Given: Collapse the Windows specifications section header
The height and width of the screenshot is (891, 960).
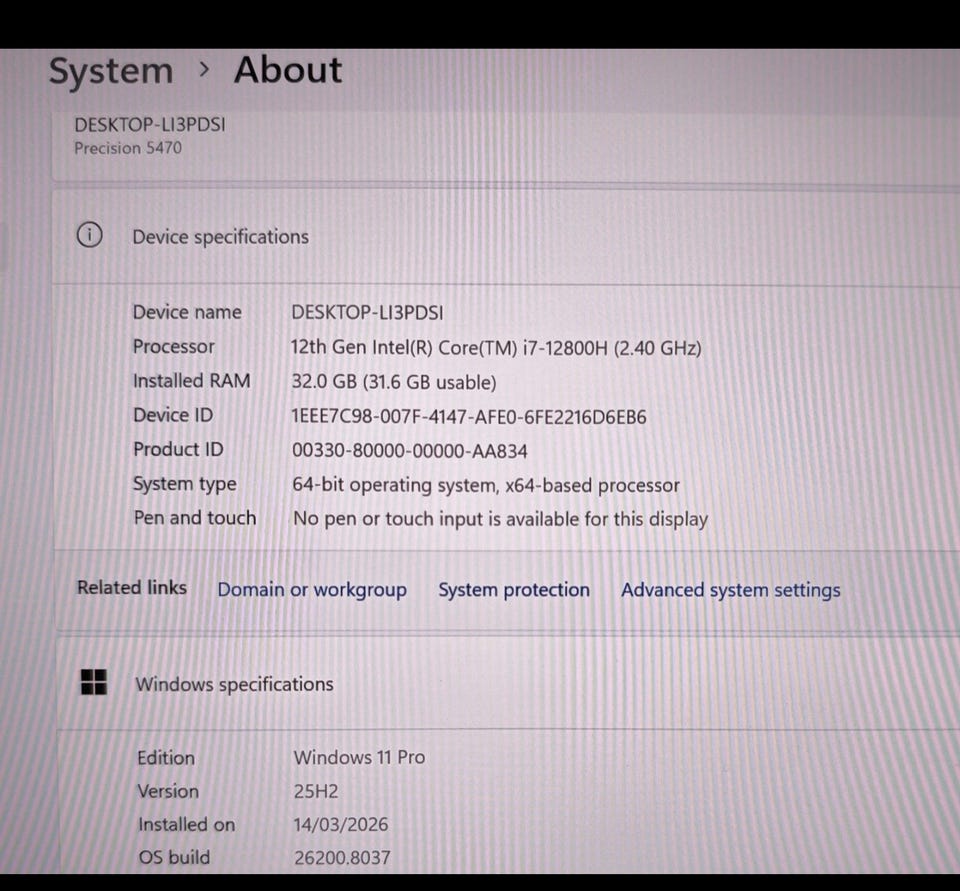Looking at the screenshot, I should [508, 683].
